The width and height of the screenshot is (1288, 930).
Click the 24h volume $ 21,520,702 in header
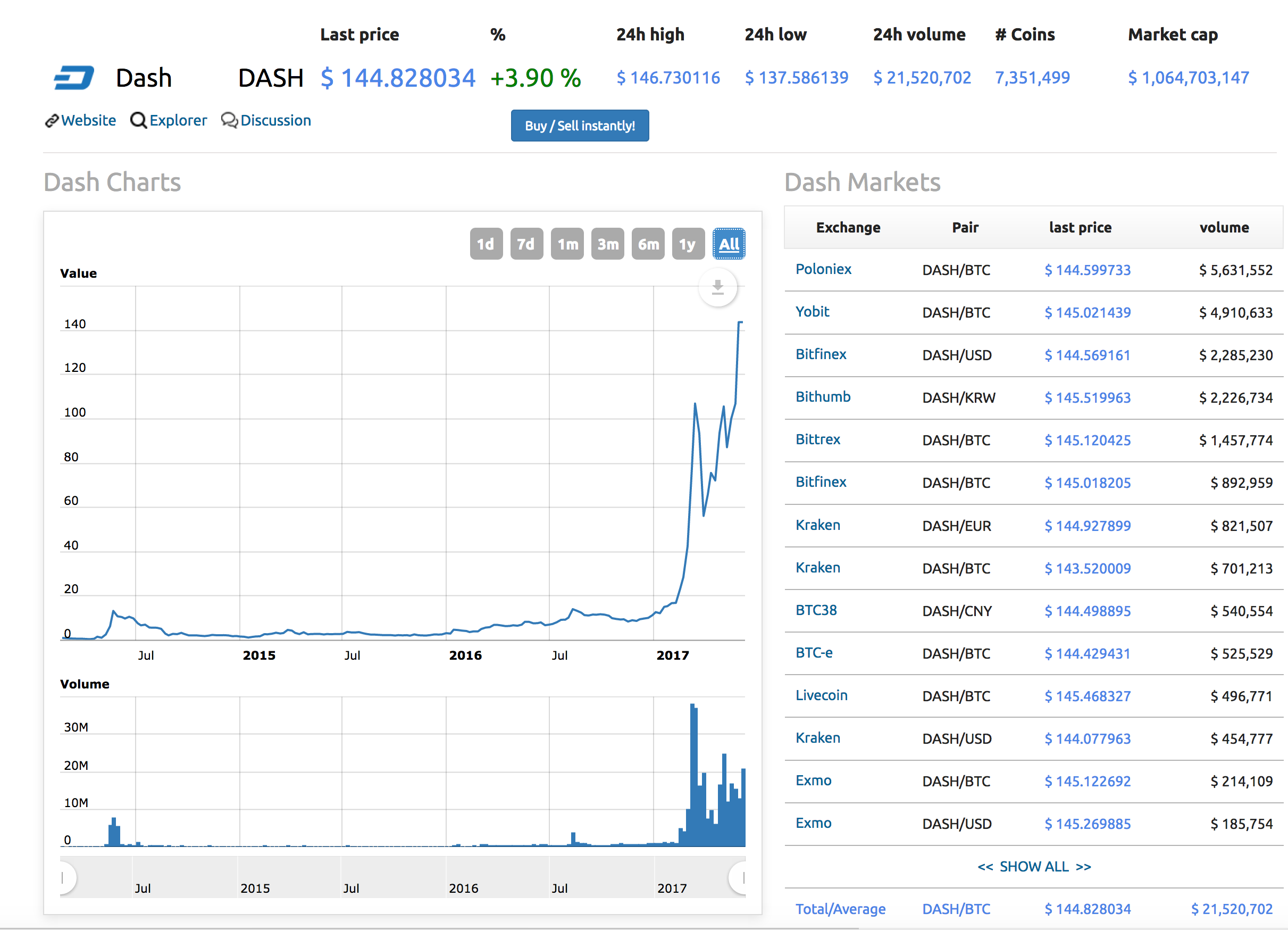tap(922, 78)
